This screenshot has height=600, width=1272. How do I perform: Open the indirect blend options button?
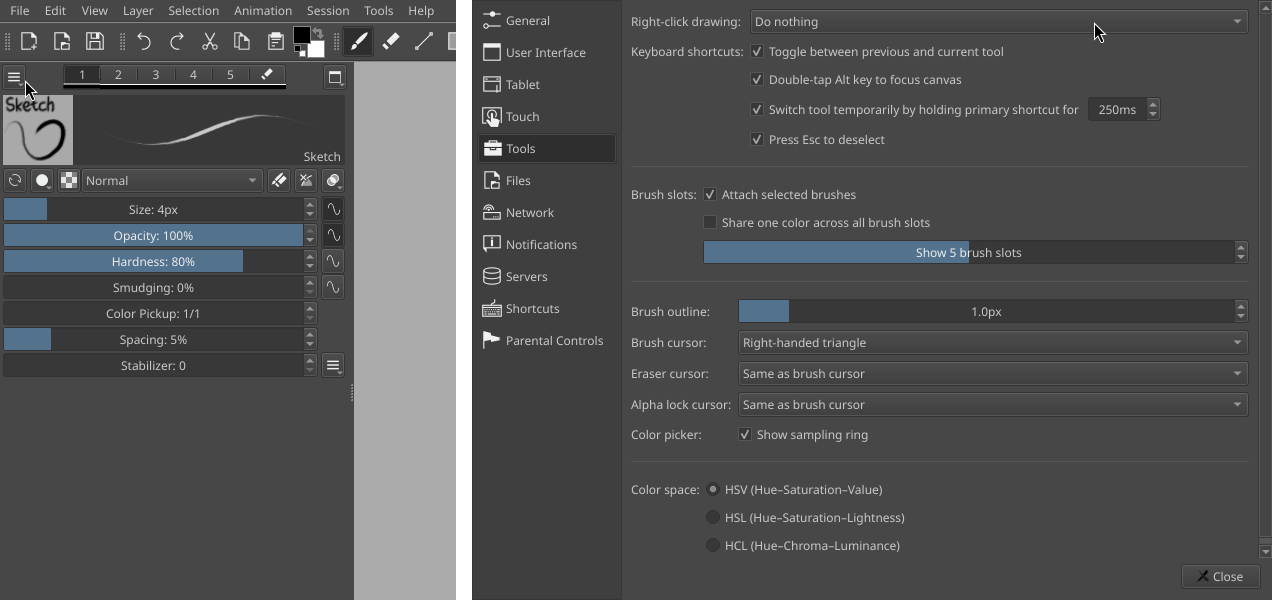coord(333,181)
